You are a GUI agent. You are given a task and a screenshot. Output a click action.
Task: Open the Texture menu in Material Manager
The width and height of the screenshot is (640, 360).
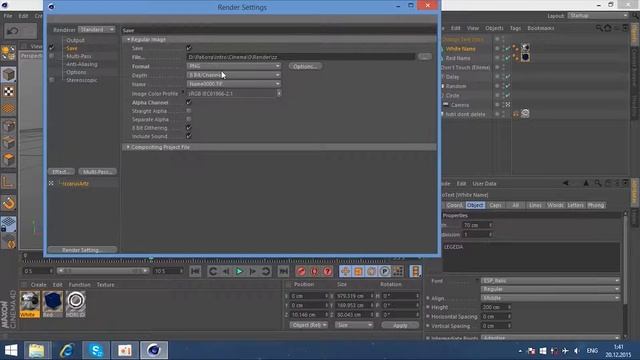[105, 285]
